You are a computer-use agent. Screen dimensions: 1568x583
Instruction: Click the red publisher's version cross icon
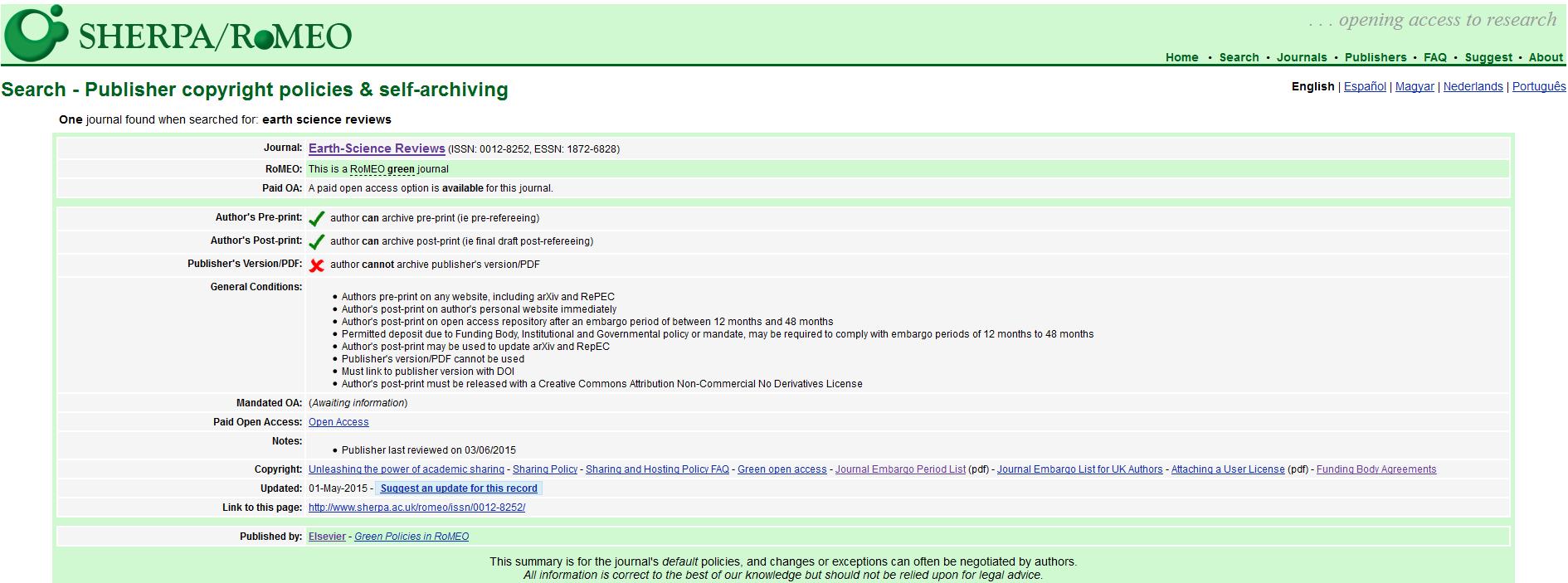coord(316,265)
